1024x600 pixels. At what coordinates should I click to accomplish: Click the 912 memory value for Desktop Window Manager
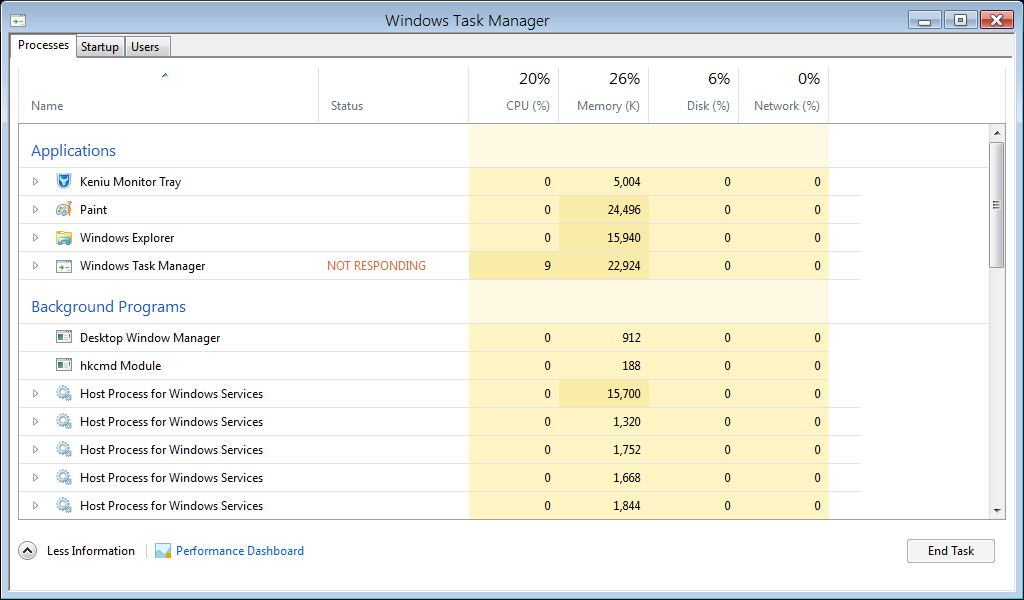pos(632,338)
